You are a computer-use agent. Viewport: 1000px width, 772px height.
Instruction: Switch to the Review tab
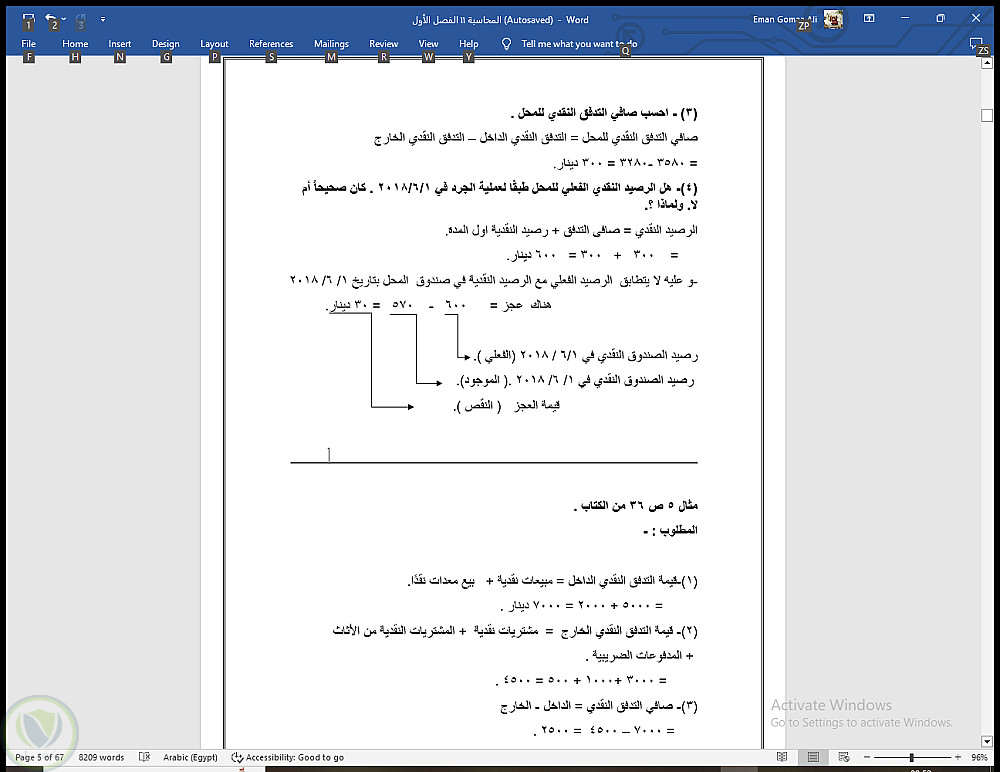pos(383,43)
